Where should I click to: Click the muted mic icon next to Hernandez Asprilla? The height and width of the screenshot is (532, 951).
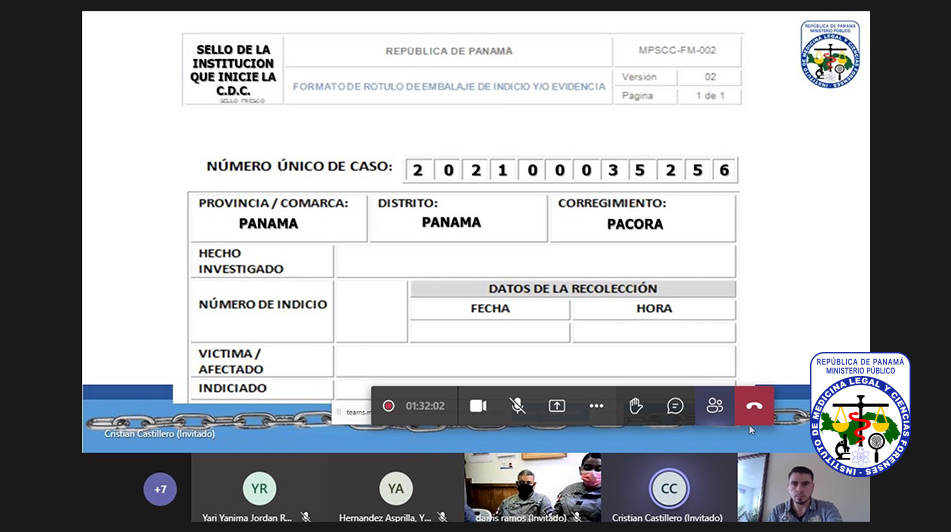(443, 517)
